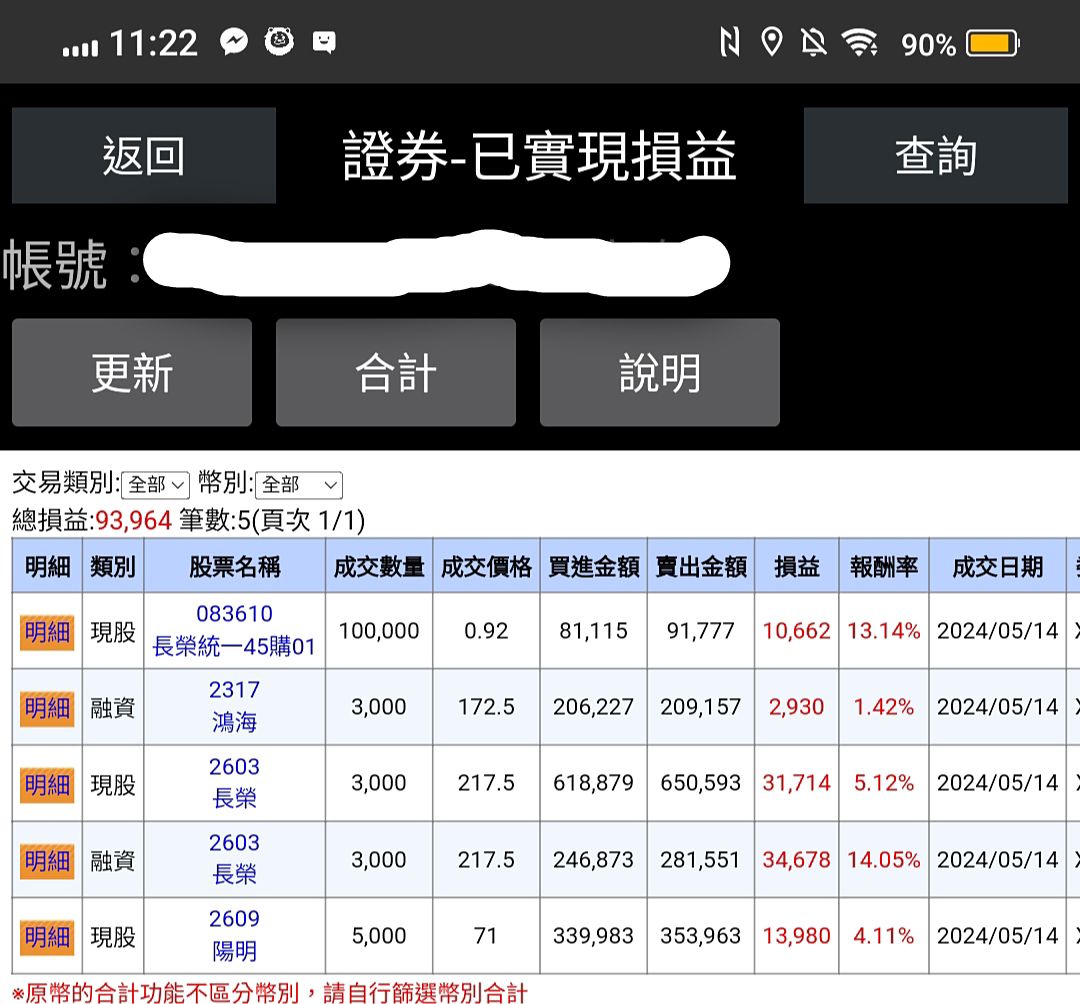The height and width of the screenshot is (1004, 1080).
Task: Click the 證券-已實現損益 page title
Action: coord(540,156)
